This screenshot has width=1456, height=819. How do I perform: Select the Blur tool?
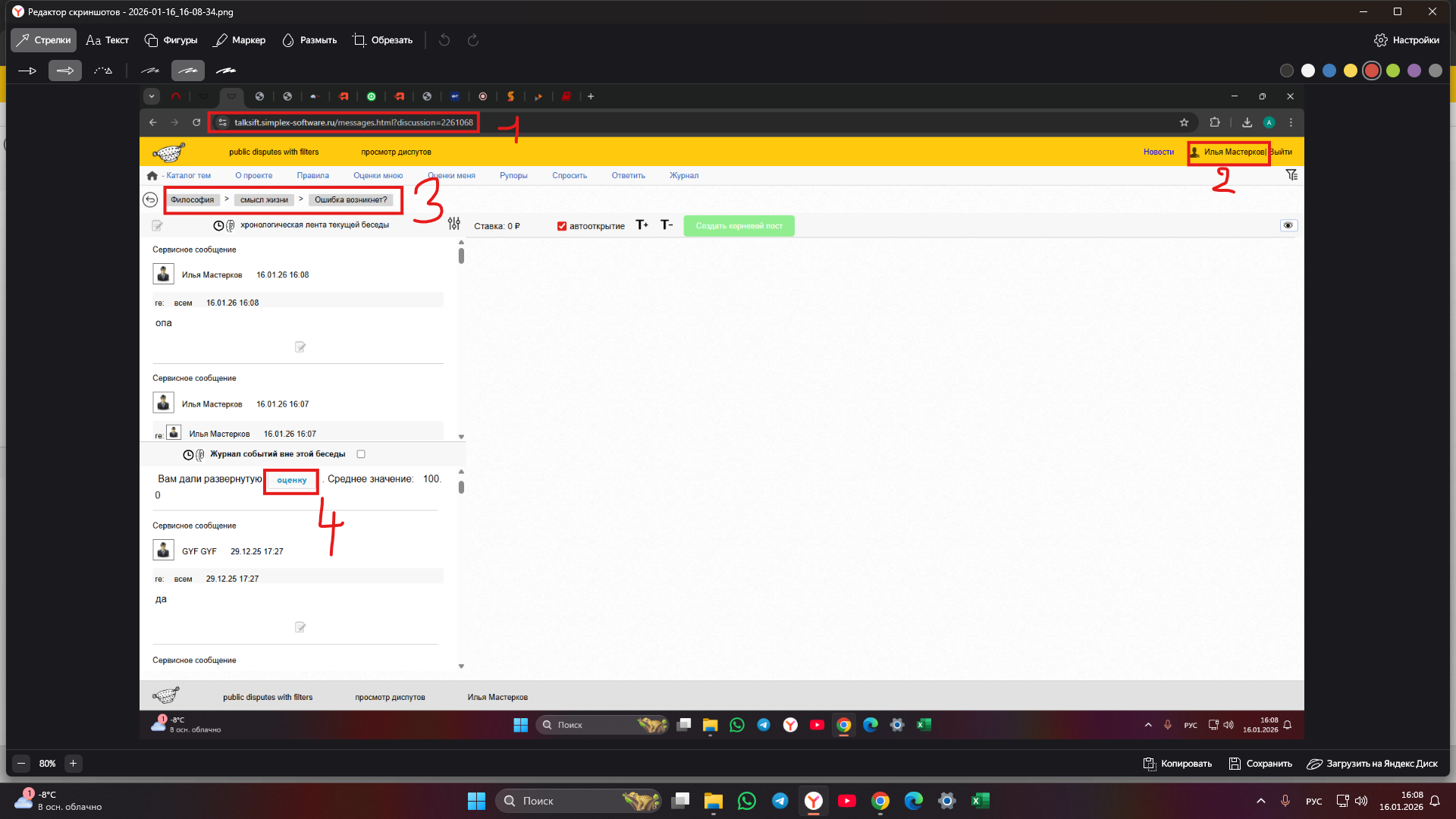309,40
